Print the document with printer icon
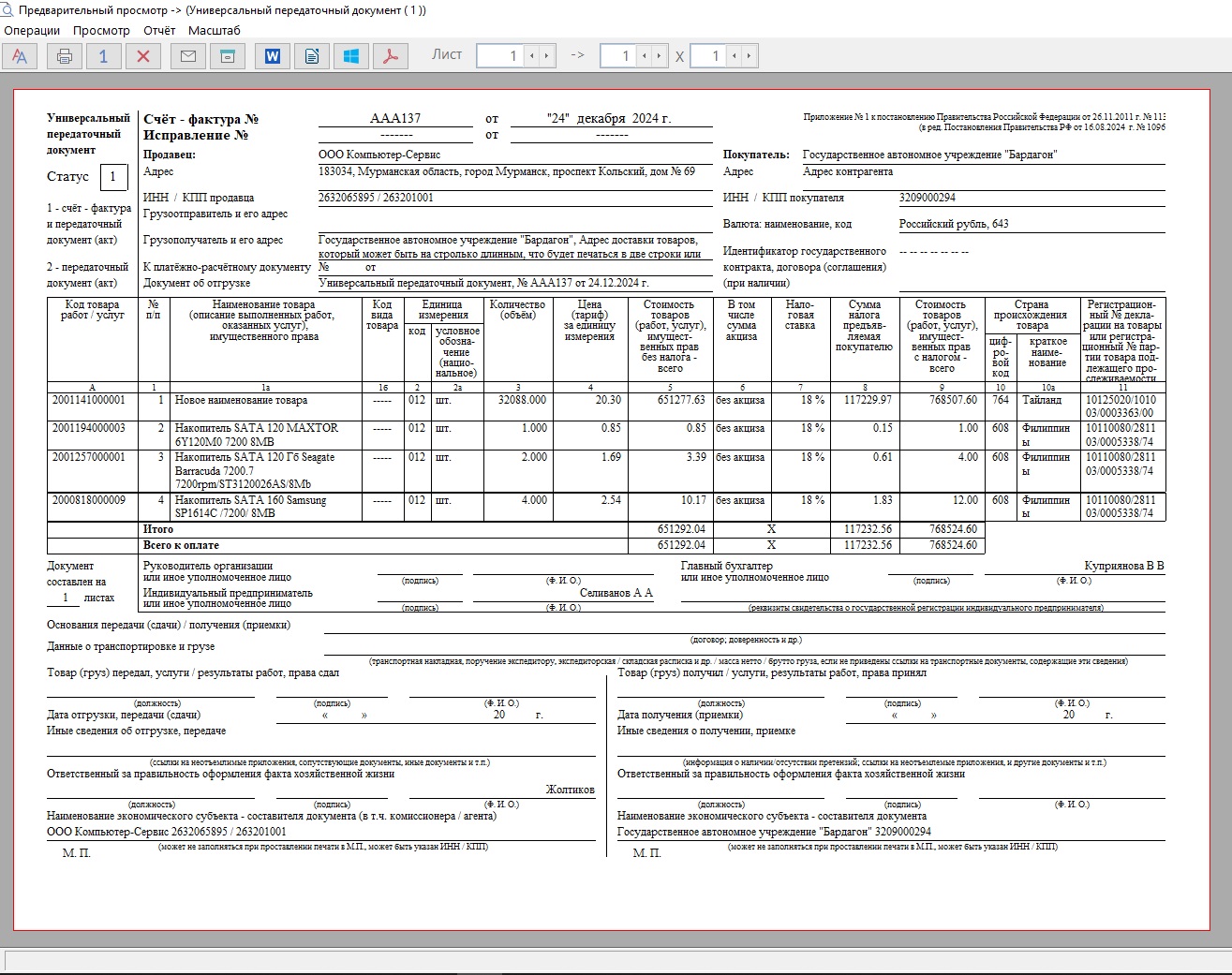 point(64,56)
